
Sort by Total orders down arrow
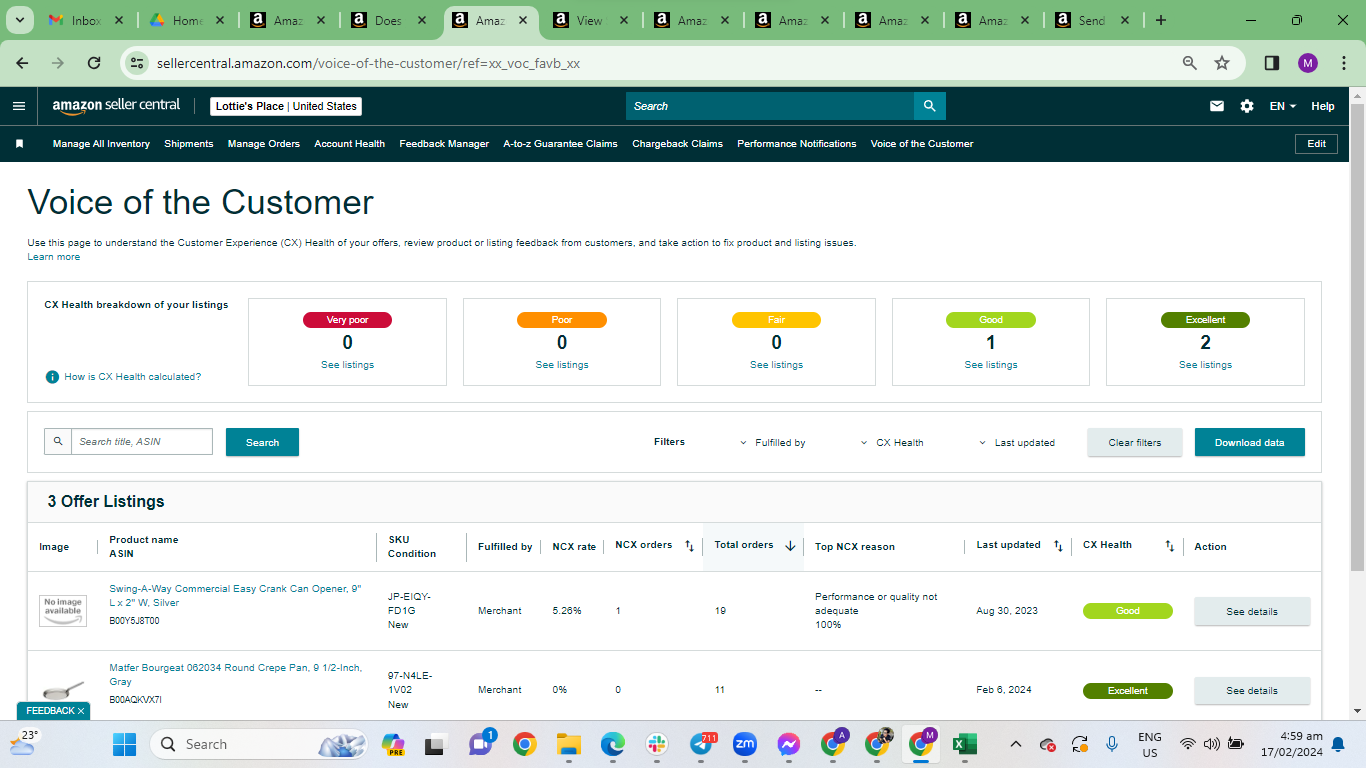click(790, 546)
